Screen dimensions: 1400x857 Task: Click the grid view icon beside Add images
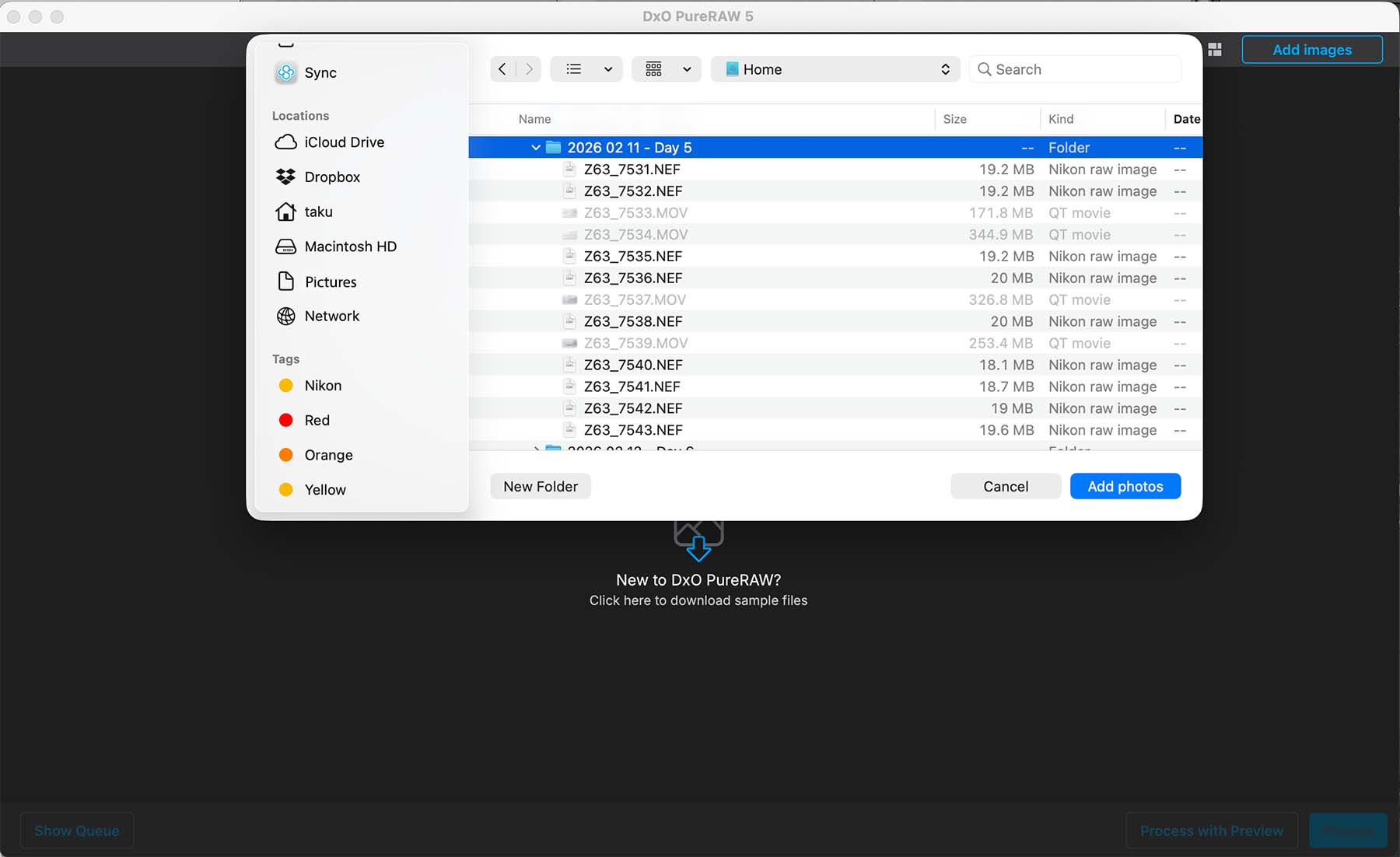(x=1215, y=50)
